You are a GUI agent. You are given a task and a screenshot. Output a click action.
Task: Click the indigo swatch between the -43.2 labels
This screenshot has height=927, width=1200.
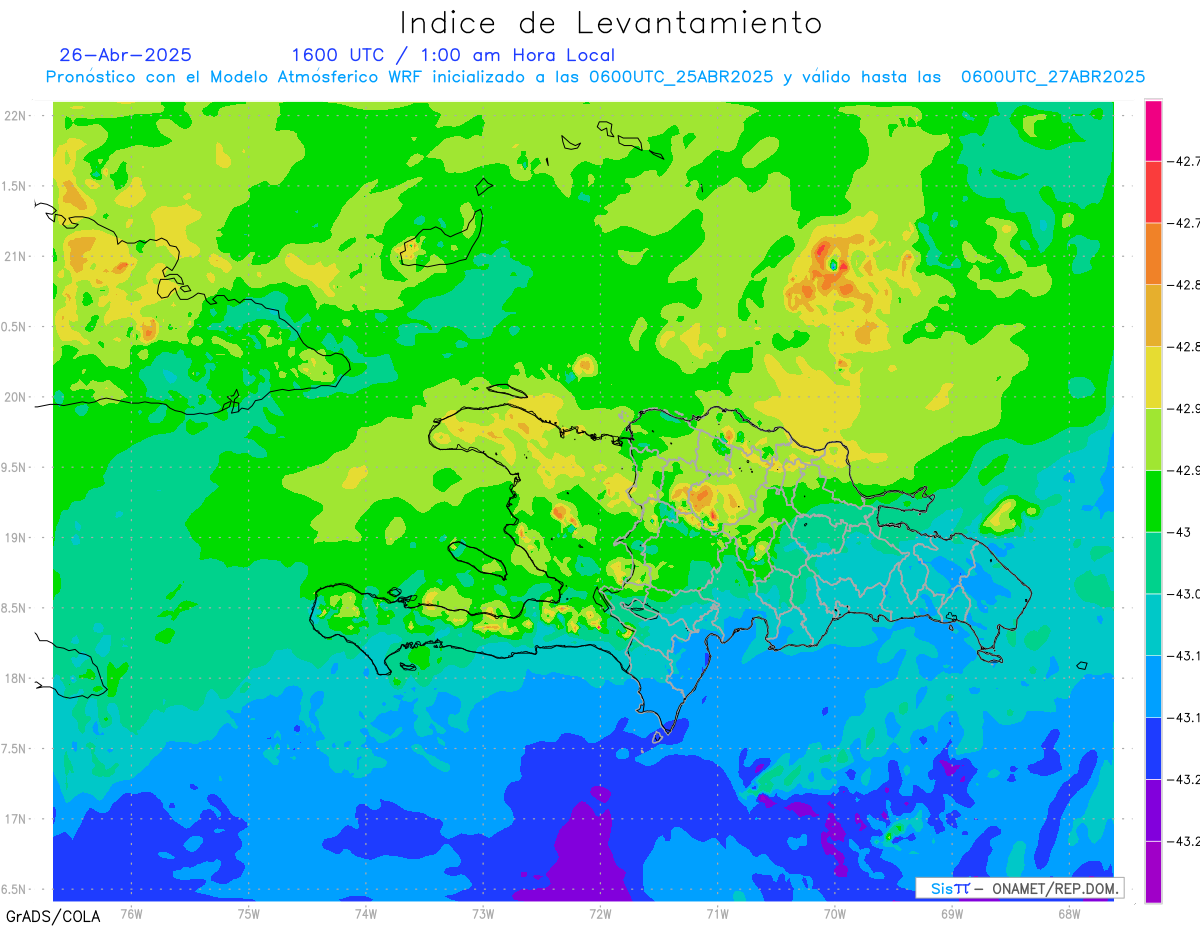(1153, 810)
